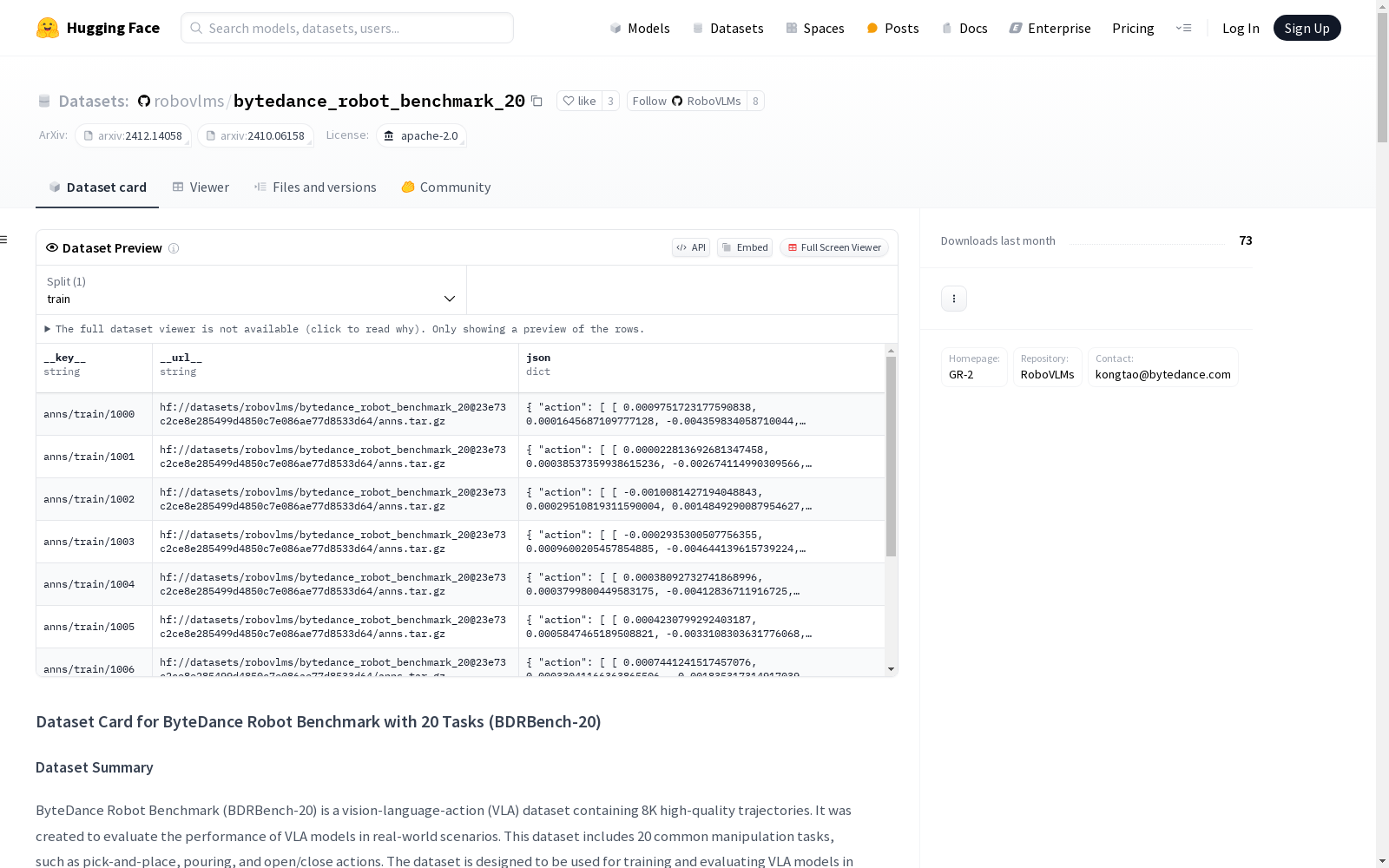Click the additional navigation menu icon
This screenshot has width=1389, height=868.
(x=1183, y=28)
